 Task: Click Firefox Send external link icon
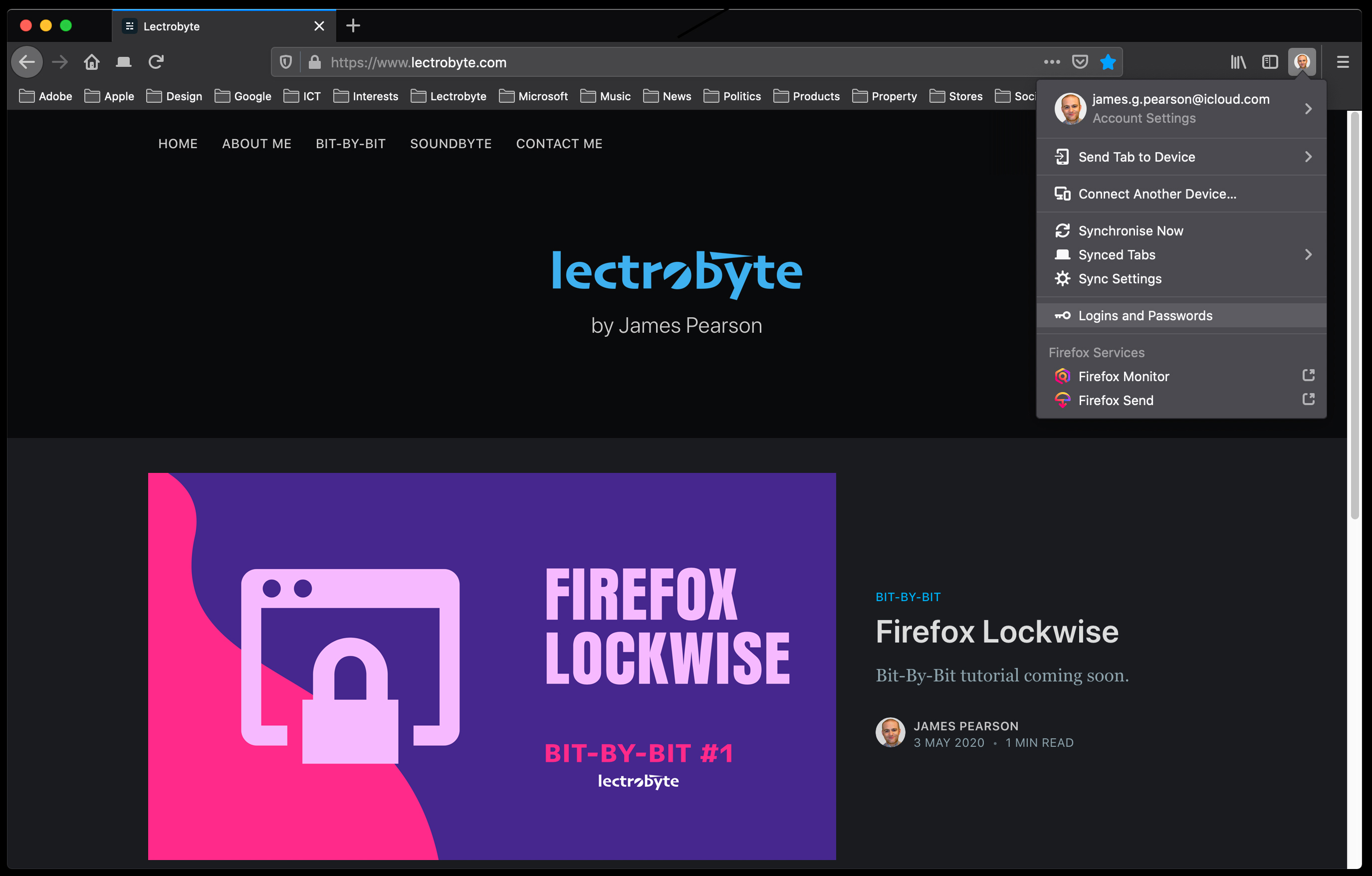click(1309, 399)
